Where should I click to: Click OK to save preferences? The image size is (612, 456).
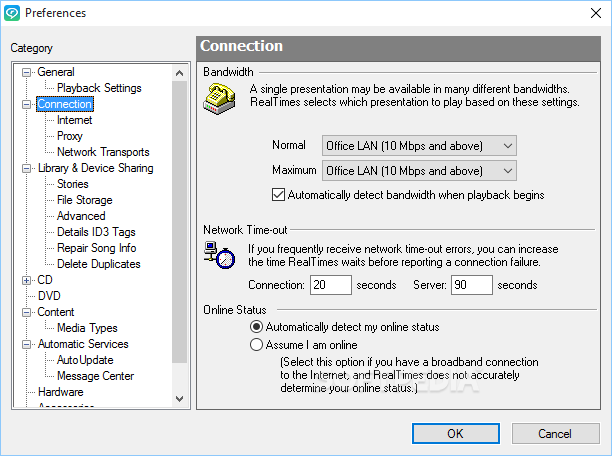coord(455,434)
